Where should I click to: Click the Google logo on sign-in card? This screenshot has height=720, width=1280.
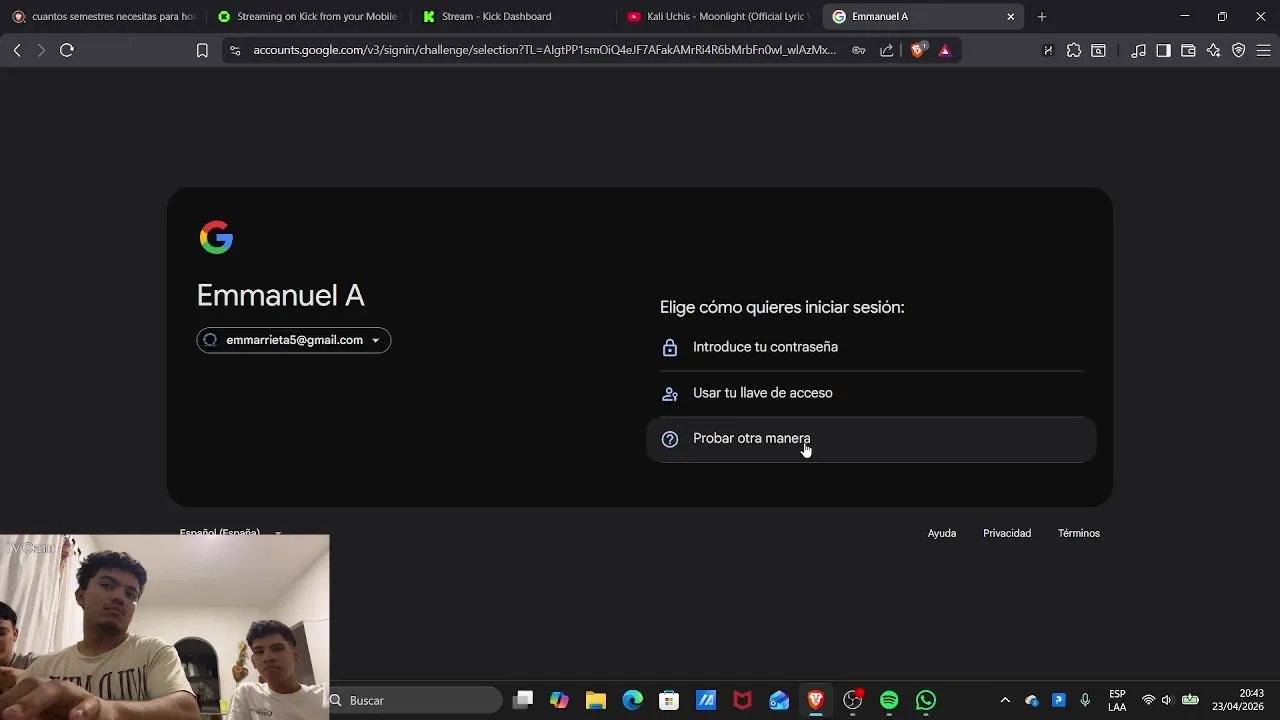[216, 238]
